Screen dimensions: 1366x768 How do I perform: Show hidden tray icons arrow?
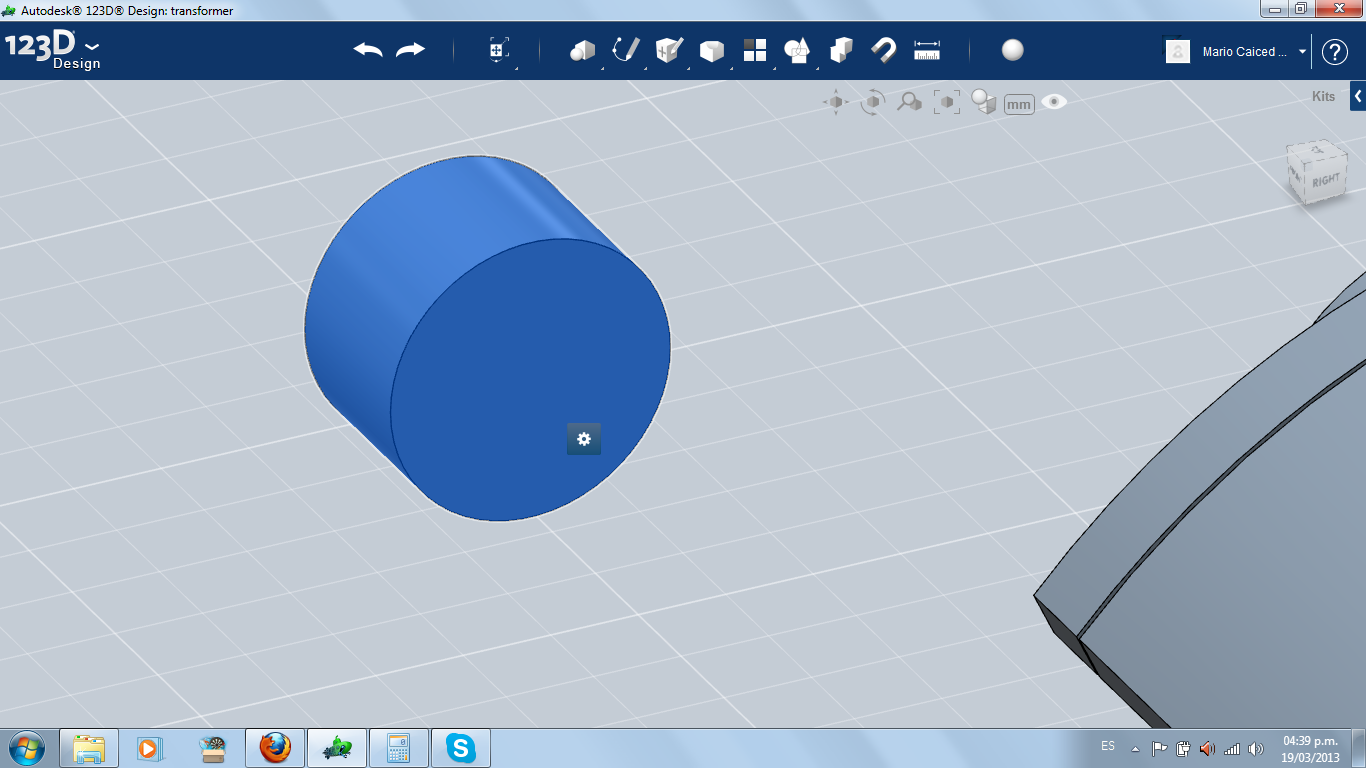[1135, 748]
